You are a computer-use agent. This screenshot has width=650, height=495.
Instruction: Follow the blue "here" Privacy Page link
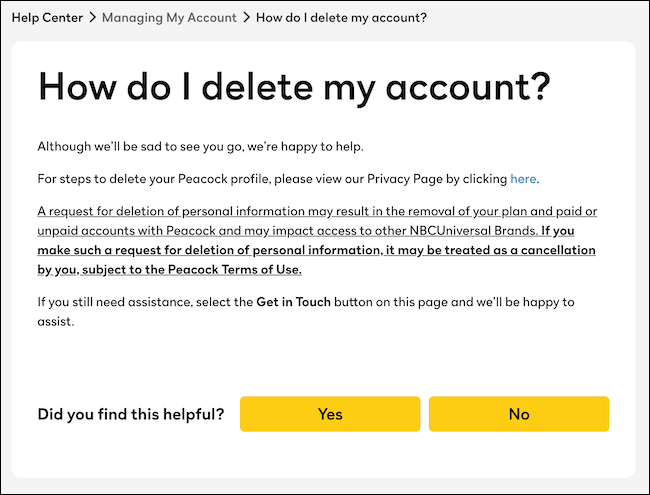point(523,179)
